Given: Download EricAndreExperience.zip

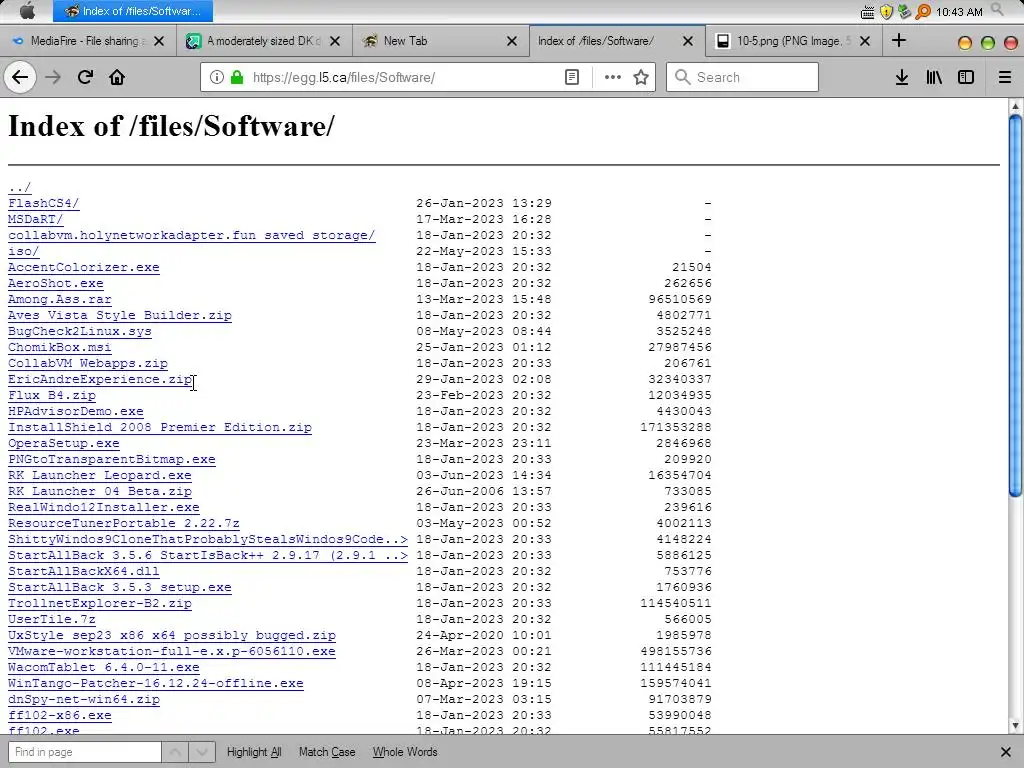Looking at the screenshot, I should click(x=100, y=379).
